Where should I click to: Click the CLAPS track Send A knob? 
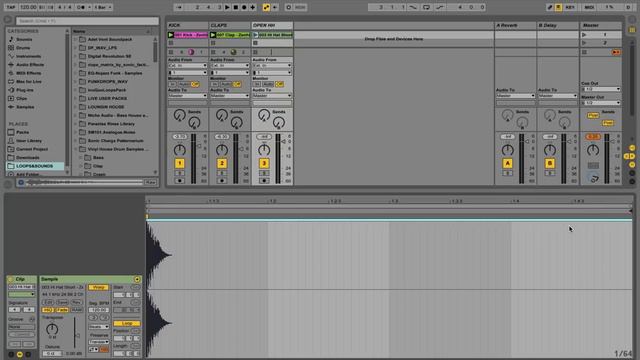coord(222,116)
